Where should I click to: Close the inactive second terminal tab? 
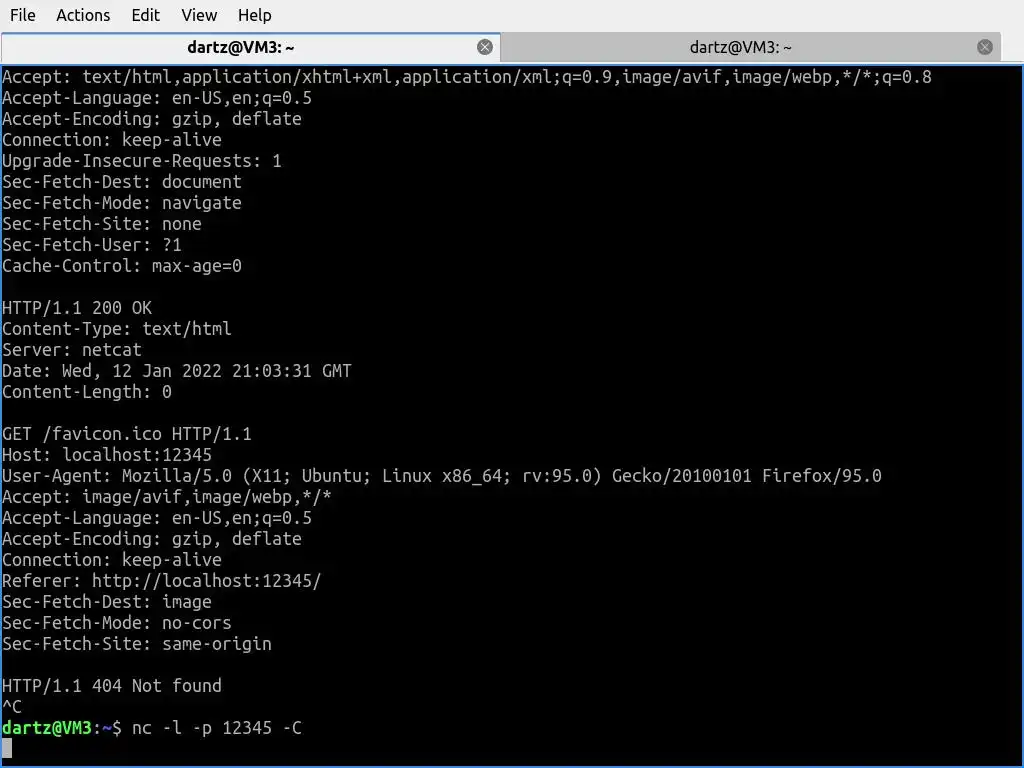click(985, 47)
